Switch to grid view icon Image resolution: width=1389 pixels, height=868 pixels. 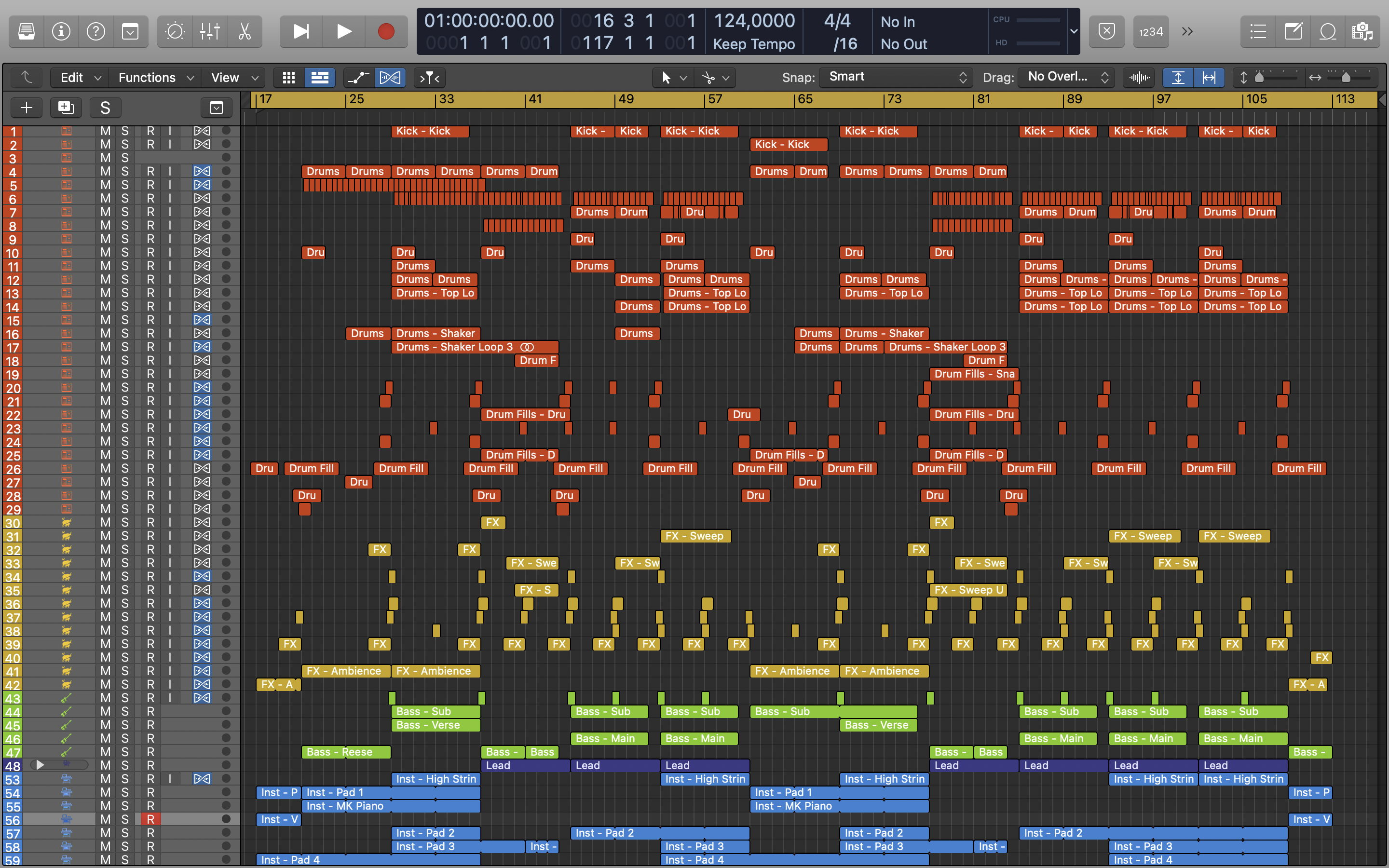289,78
